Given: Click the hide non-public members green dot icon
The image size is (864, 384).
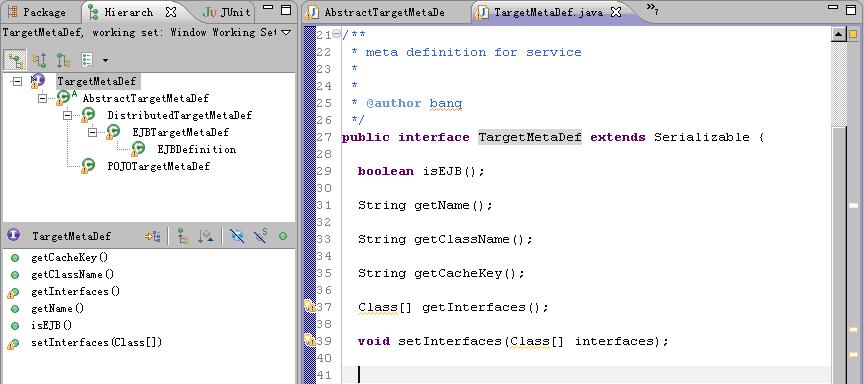Looking at the screenshot, I should click(x=283, y=236).
